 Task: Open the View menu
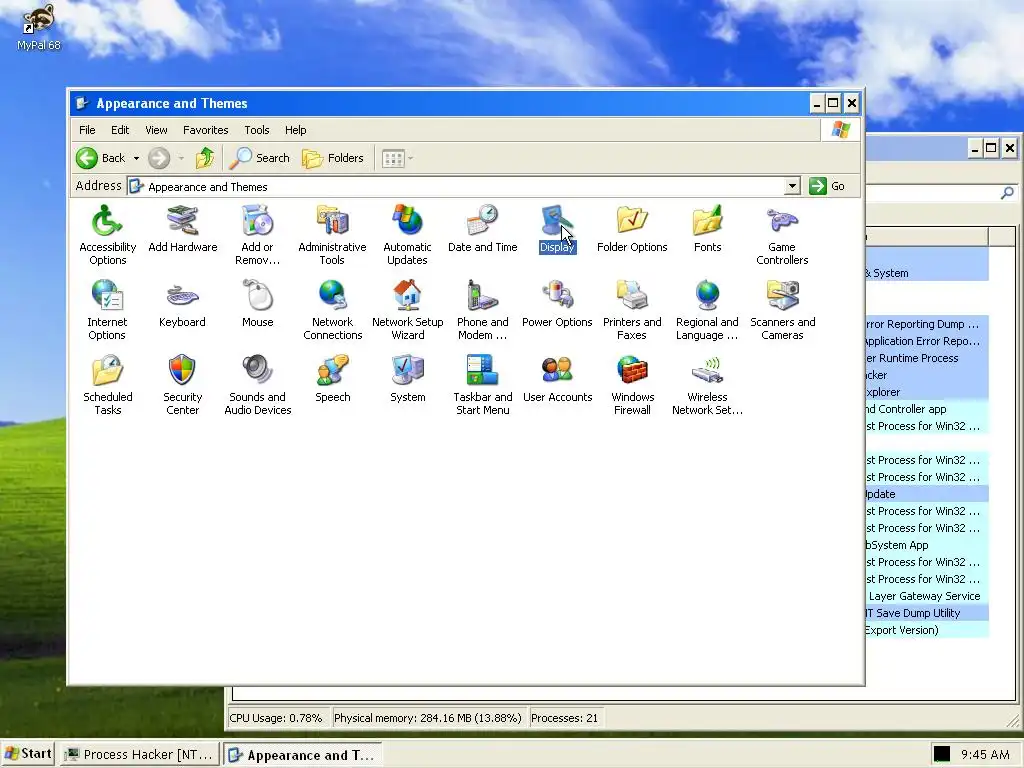156,130
